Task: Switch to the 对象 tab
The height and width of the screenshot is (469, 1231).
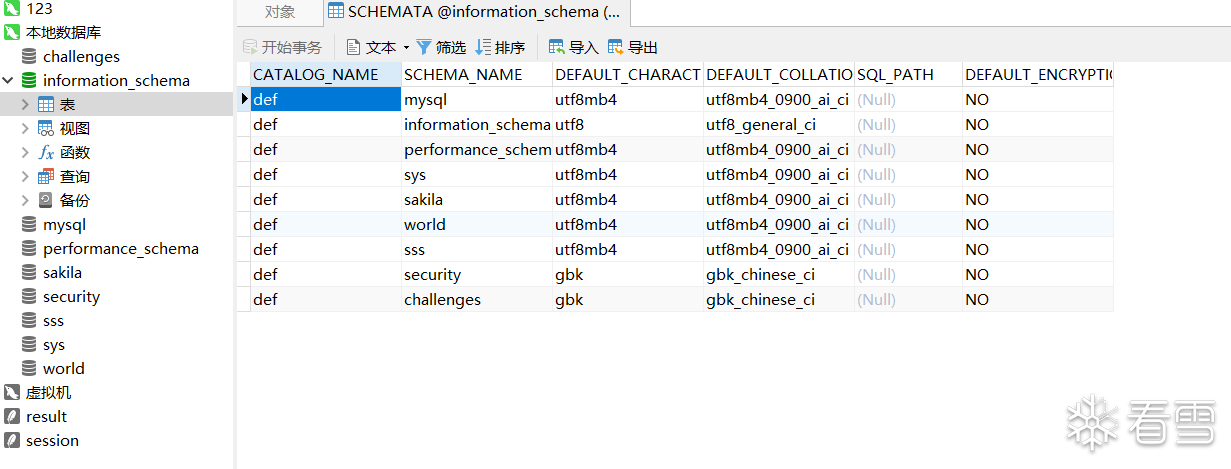Action: point(280,12)
